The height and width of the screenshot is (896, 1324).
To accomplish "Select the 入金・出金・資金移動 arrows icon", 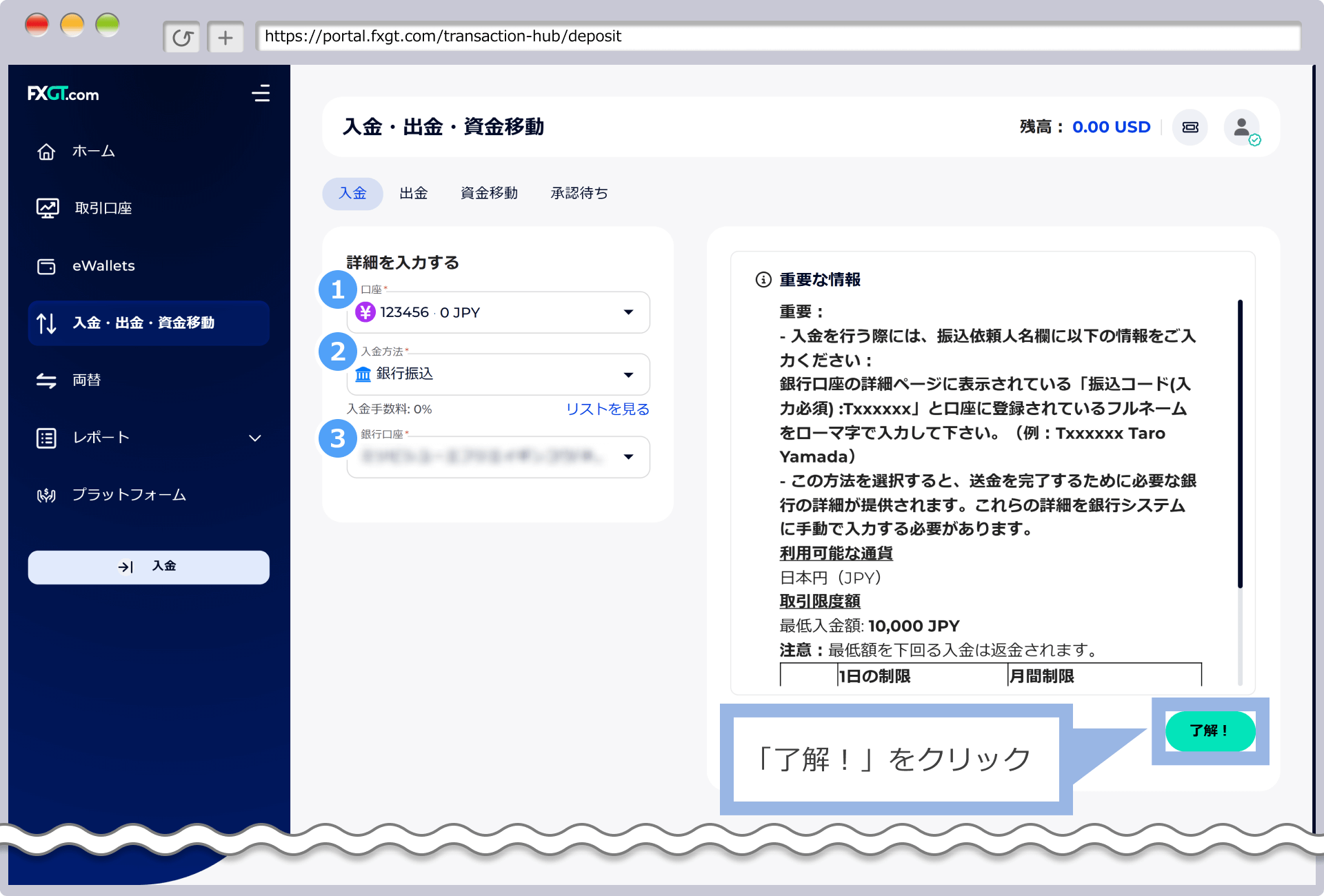I will pyautogui.click(x=46, y=323).
